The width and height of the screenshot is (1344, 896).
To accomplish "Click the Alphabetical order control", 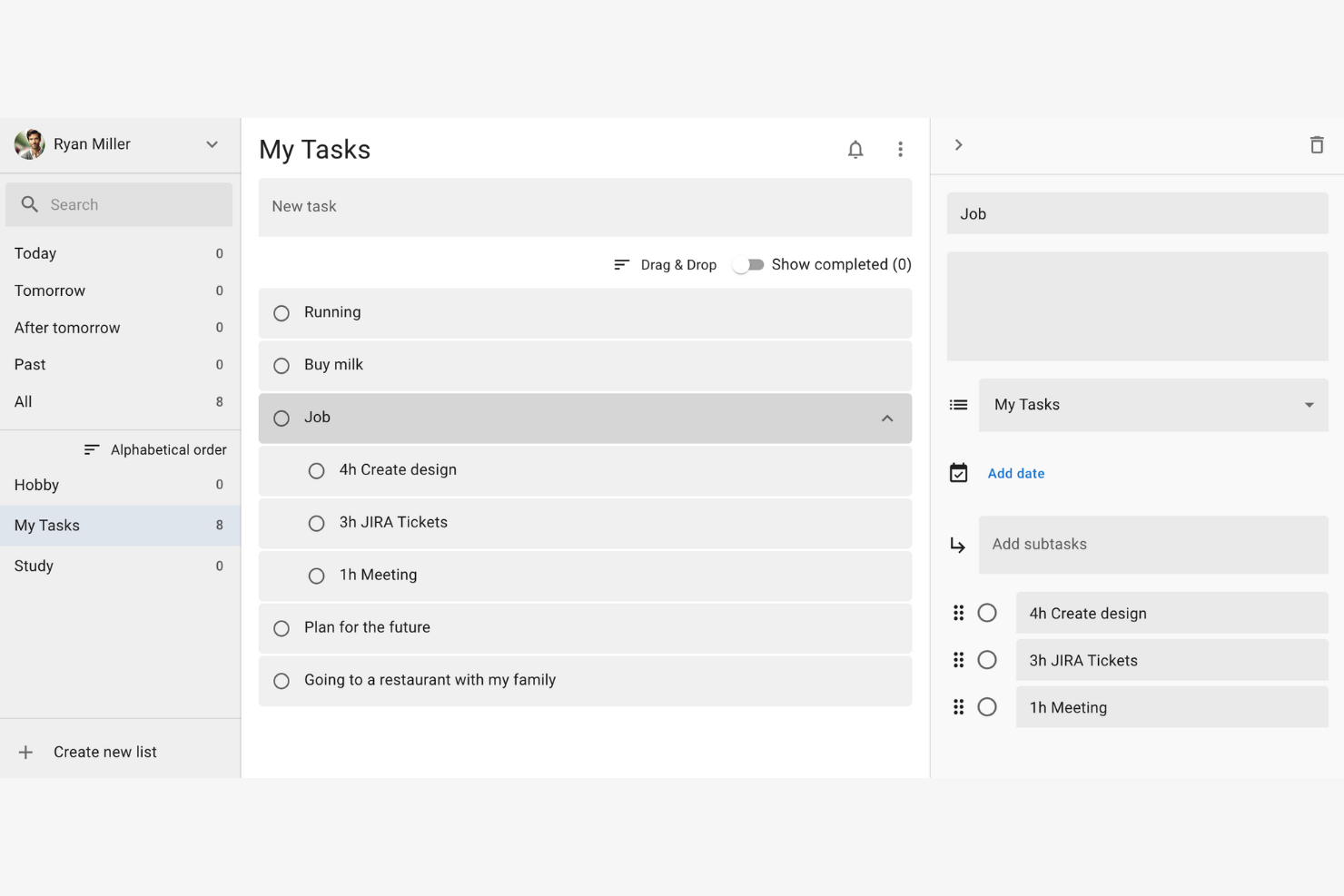I will 154,448.
